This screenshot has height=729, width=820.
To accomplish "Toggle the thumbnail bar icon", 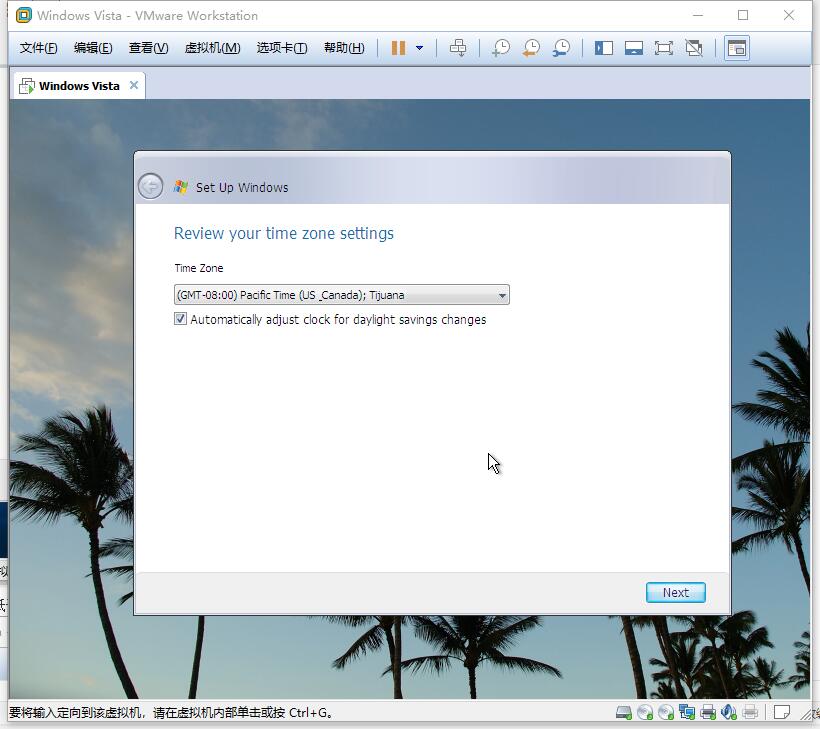I will pyautogui.click(x=634, y=48).
